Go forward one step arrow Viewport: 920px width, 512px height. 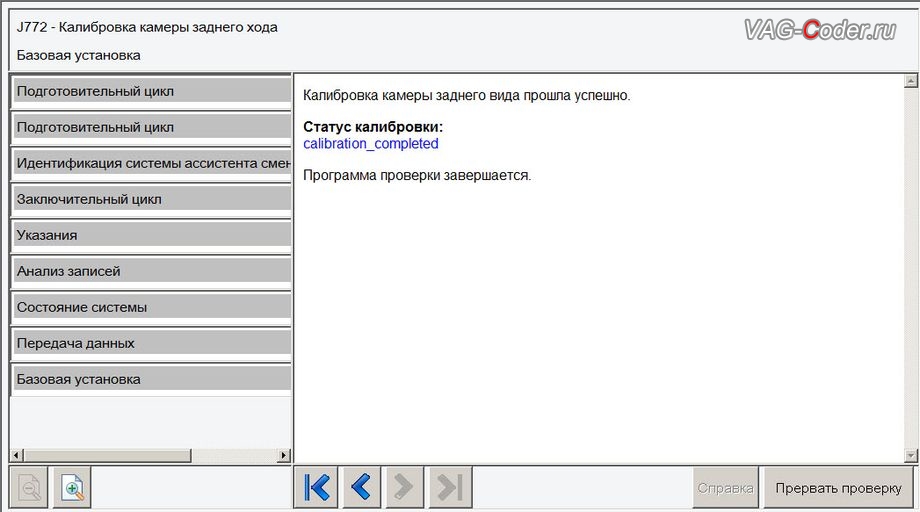pyautogui.click(x=404, y=487)
